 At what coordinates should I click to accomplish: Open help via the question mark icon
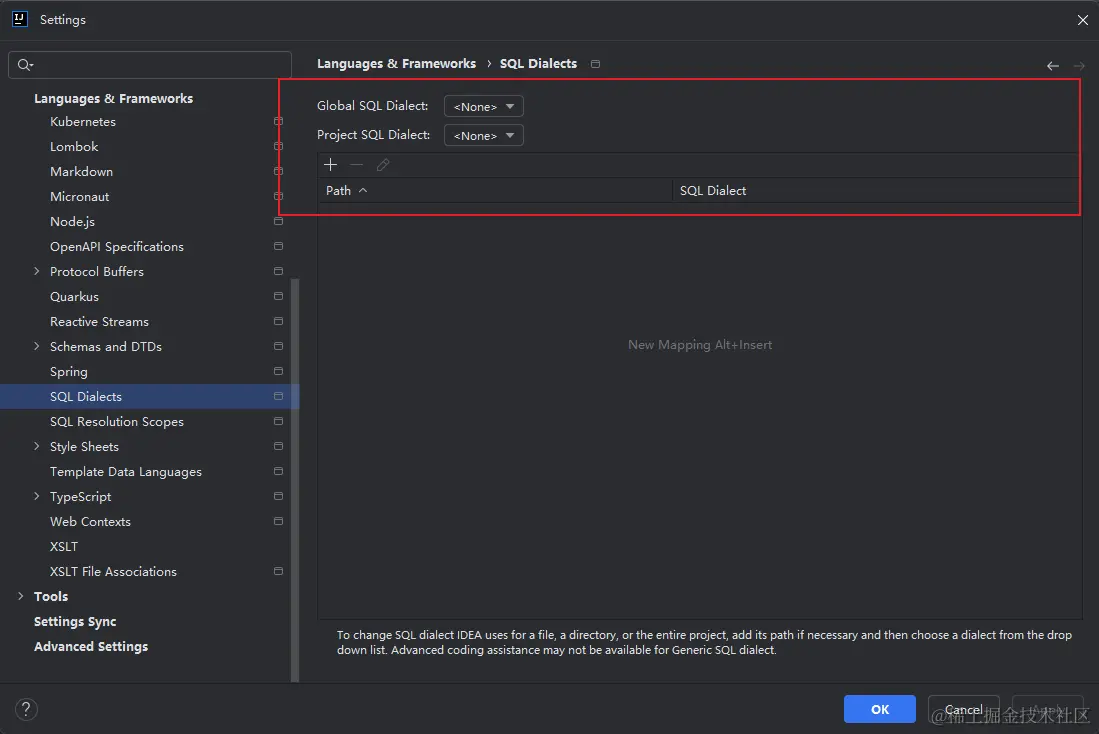pos(26,708)
